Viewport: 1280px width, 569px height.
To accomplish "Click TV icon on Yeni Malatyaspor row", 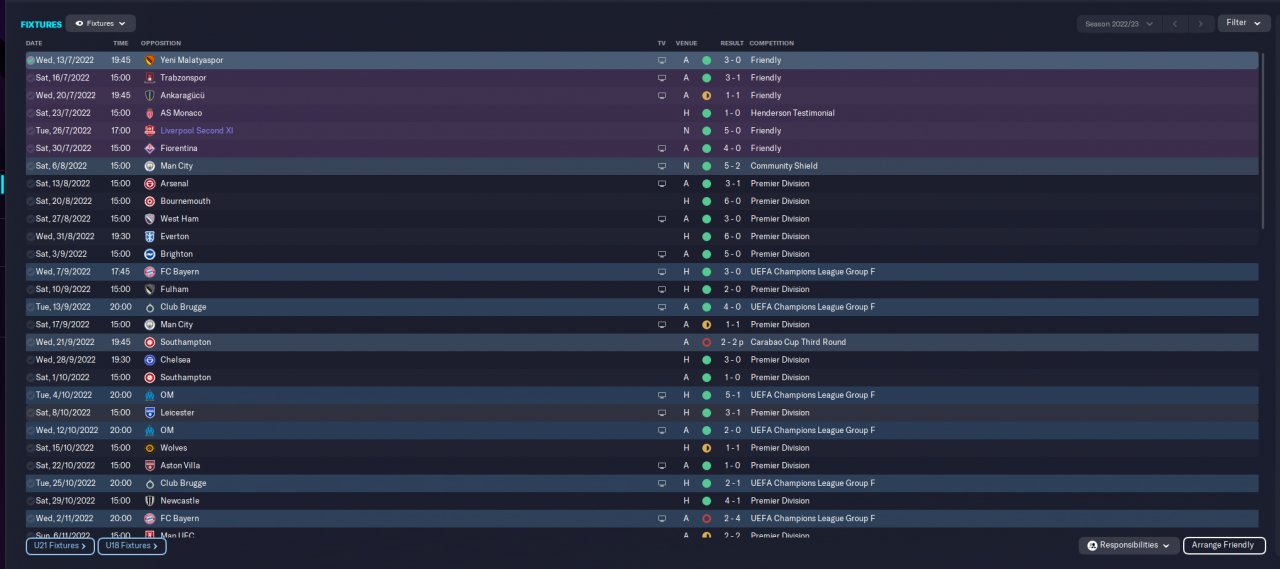I will coord(661,60).
